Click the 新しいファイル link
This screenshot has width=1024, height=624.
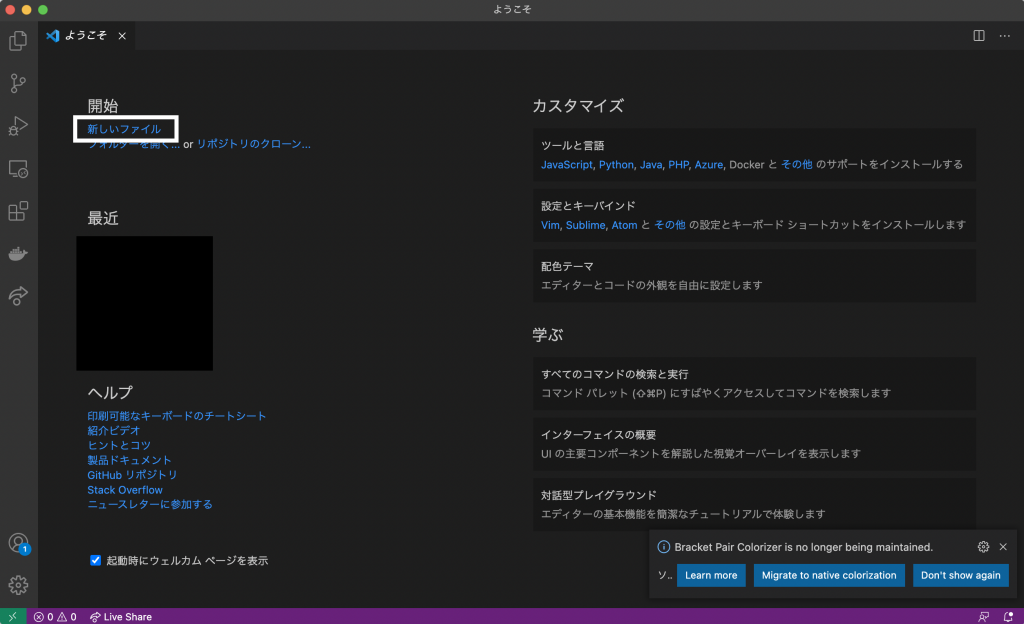pos(124,129)
